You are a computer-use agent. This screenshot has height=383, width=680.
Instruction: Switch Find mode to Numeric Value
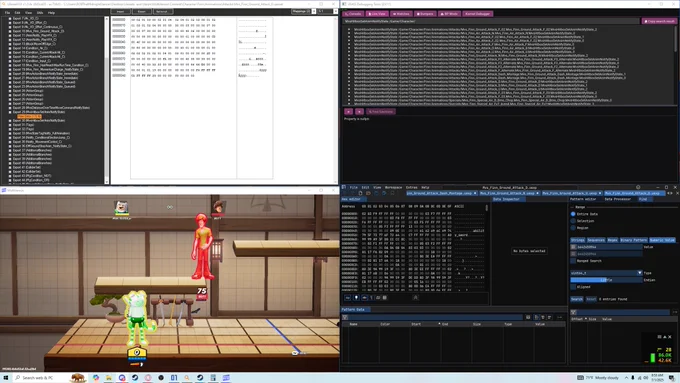[662, 240]
